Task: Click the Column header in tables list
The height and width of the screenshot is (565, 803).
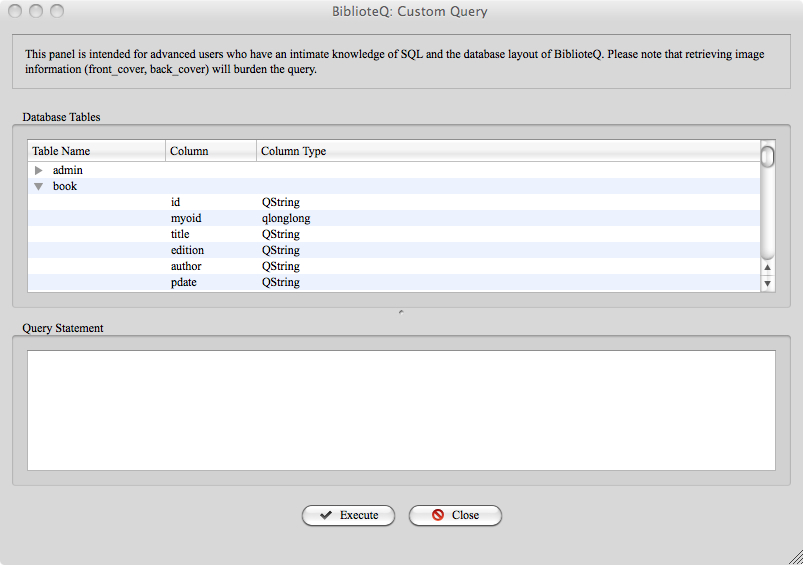Action: pos(211,151)
